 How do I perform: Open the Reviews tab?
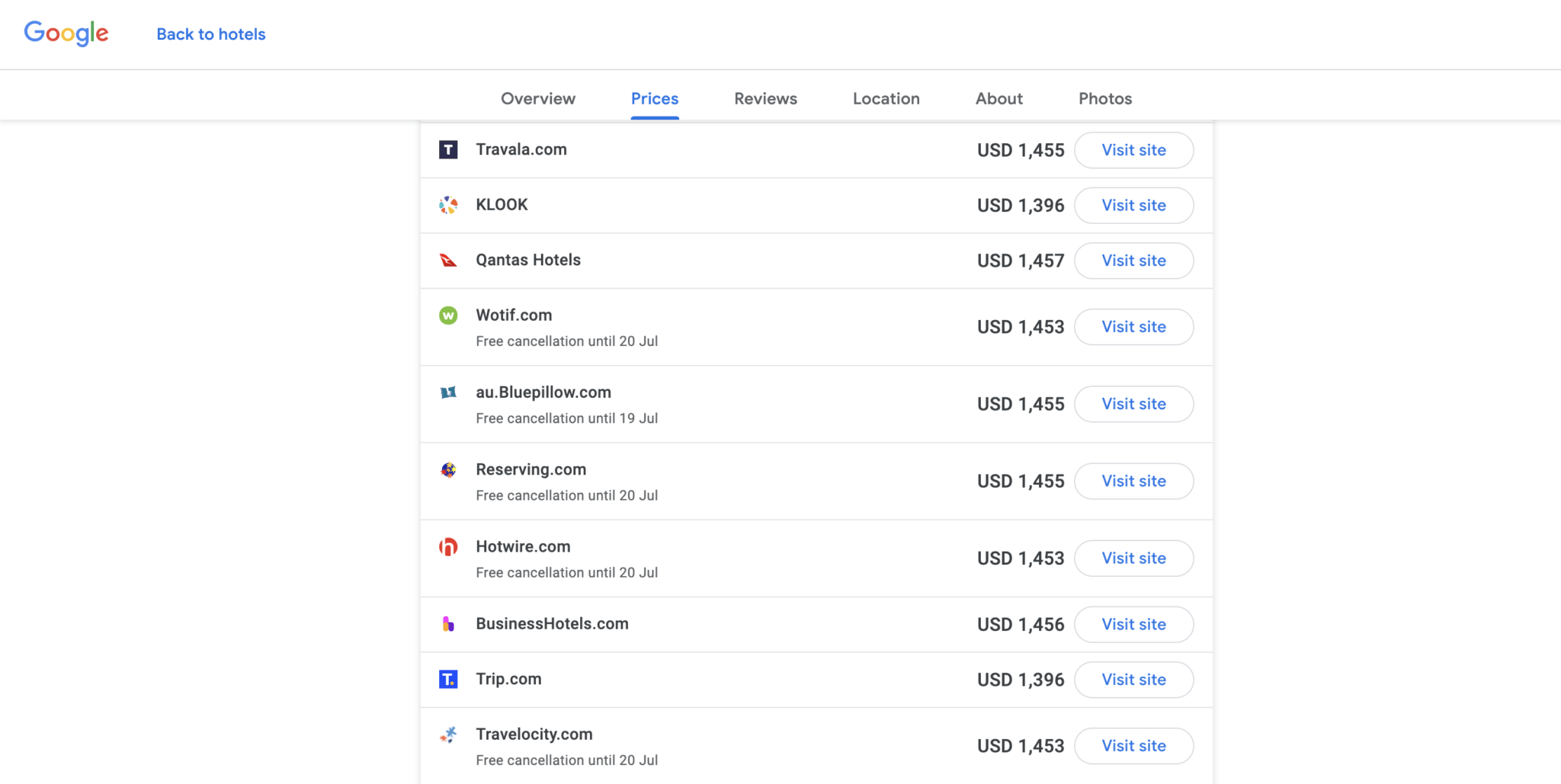click(765, 99)
